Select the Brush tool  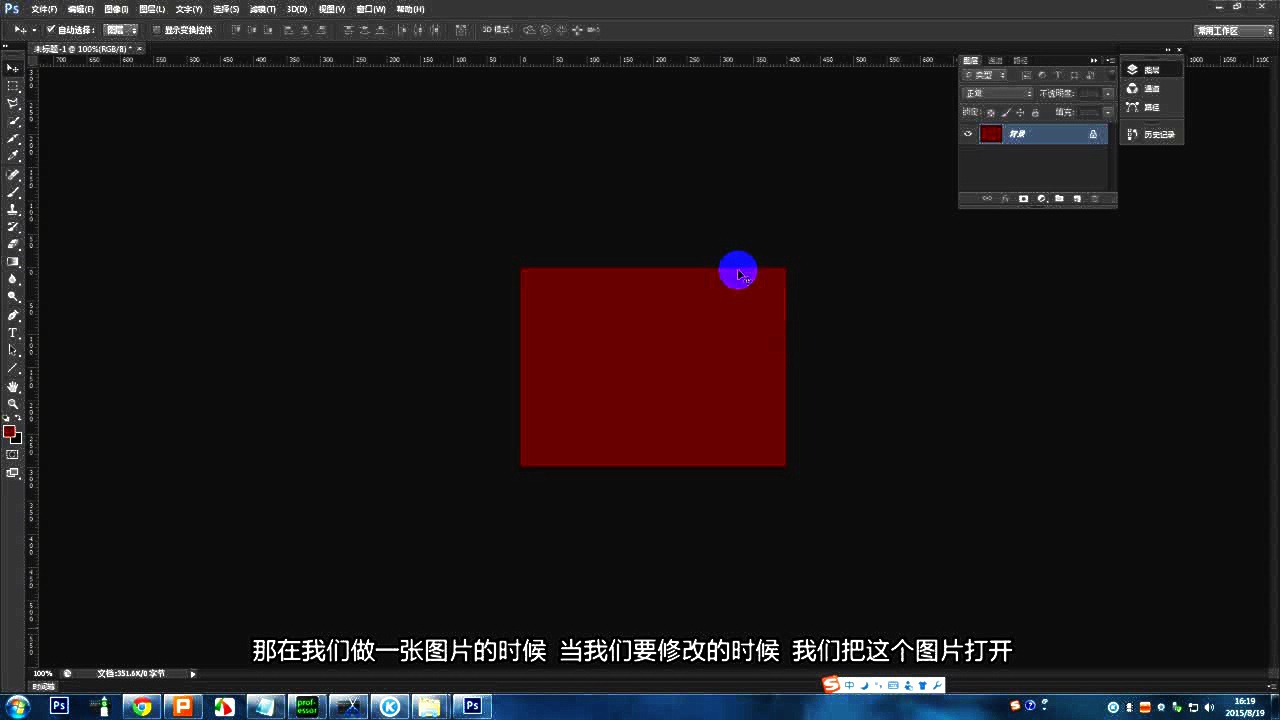click(x=13, y=192)
